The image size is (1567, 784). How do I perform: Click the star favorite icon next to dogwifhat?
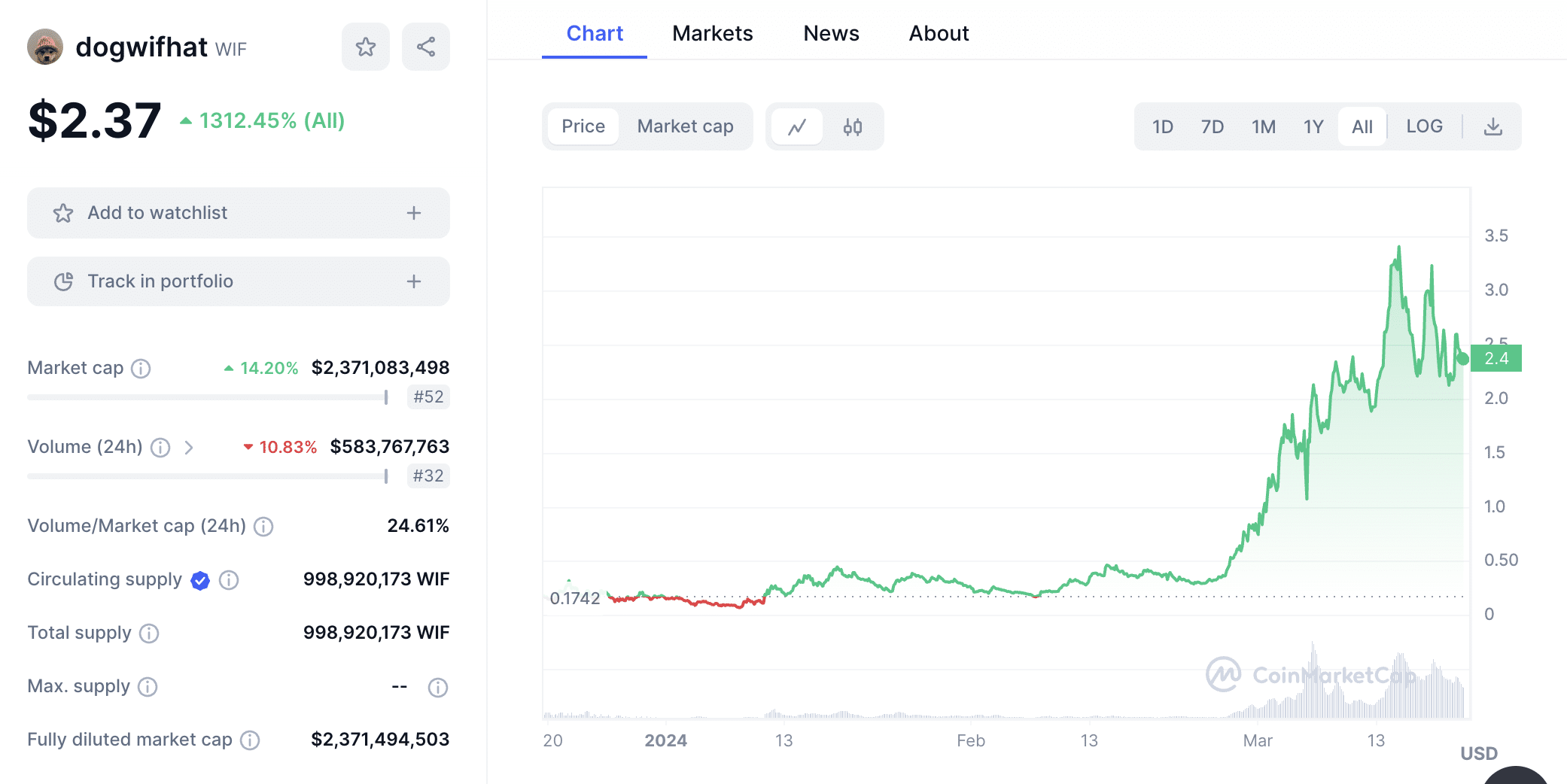(366, 47)
